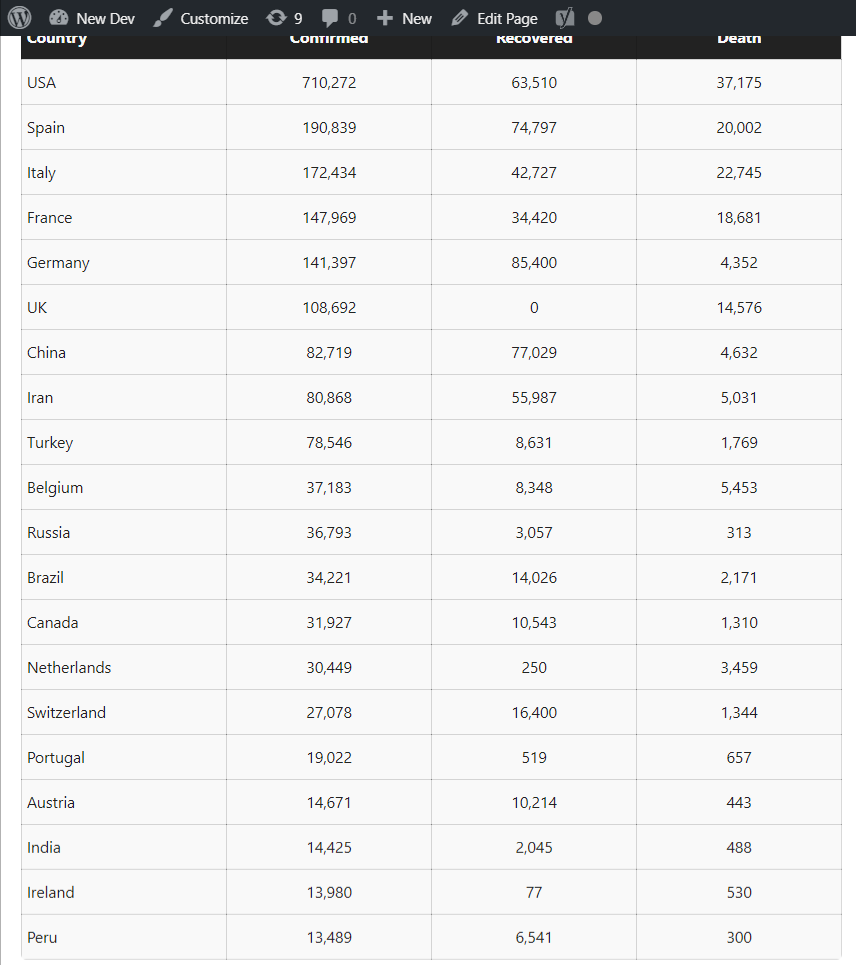
Task: Click the plus icon next to New
Action: pyautogui.click(x=385, y=18)
